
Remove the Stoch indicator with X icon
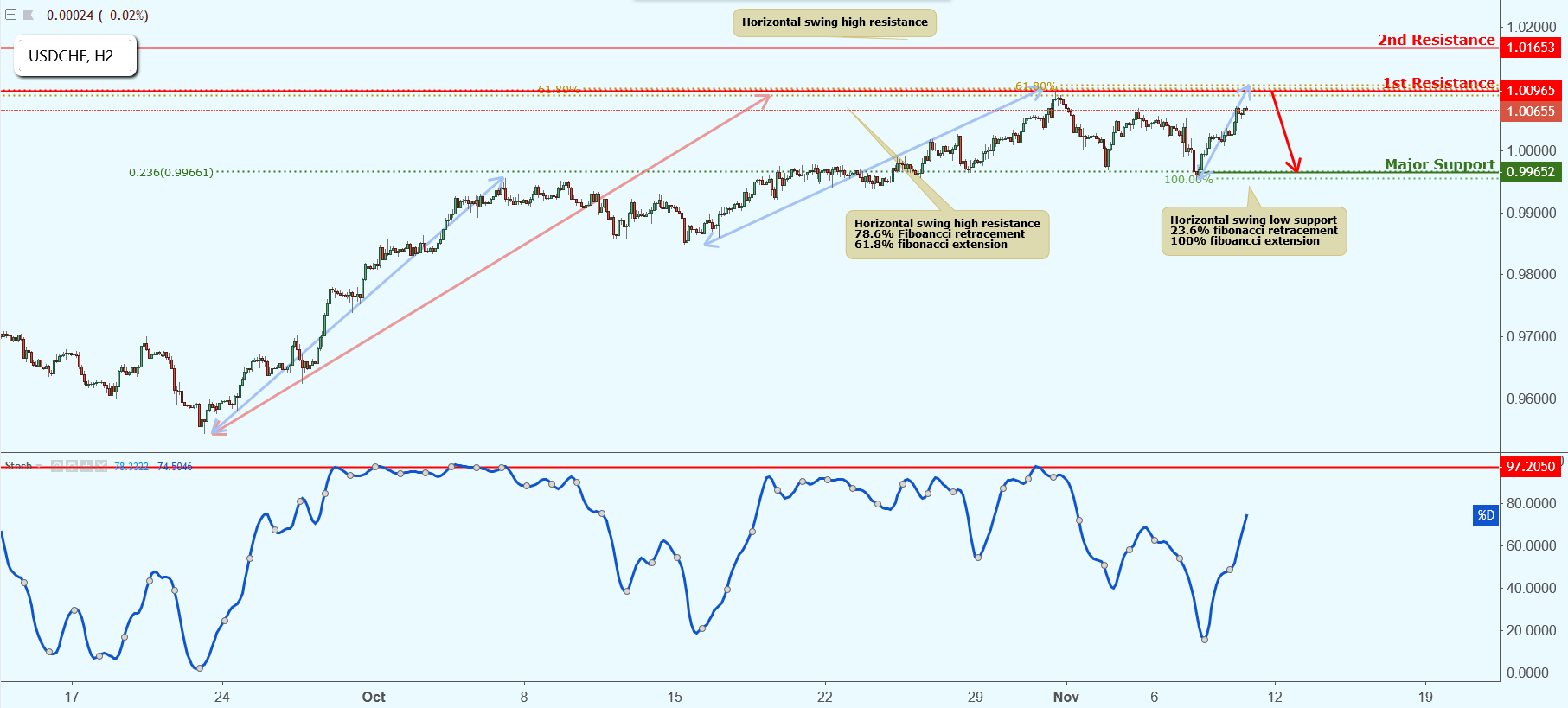(101, 466)
